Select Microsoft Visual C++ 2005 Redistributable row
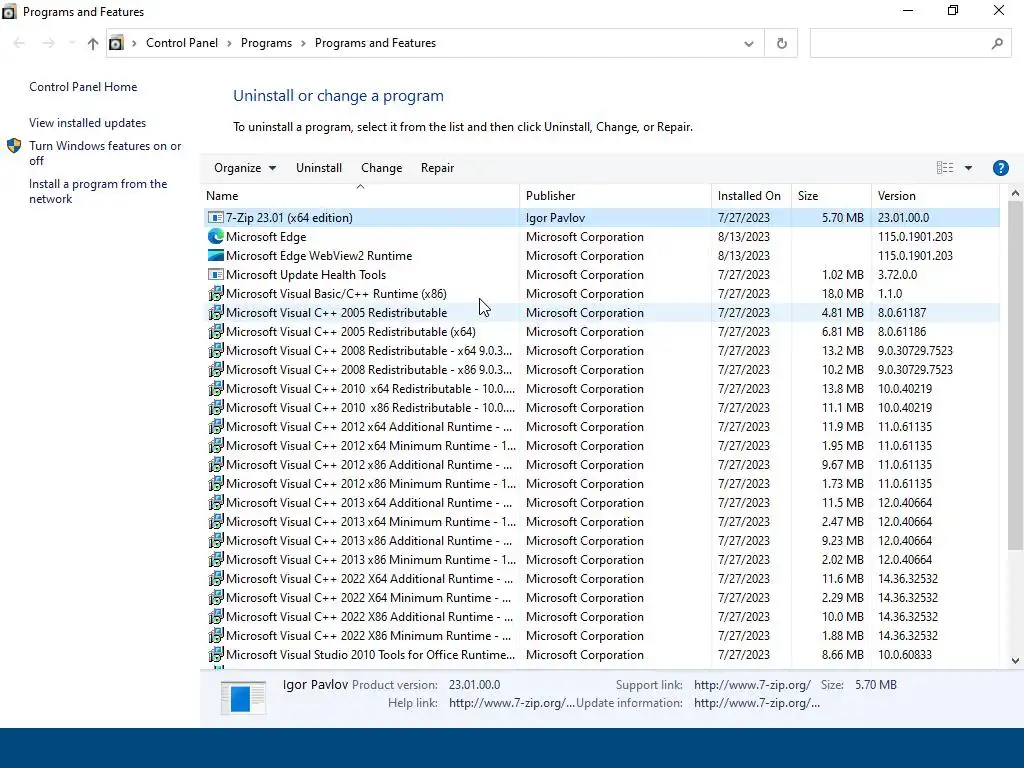The width and height of the screenshot is (1024, 768). tap(601, 312)
